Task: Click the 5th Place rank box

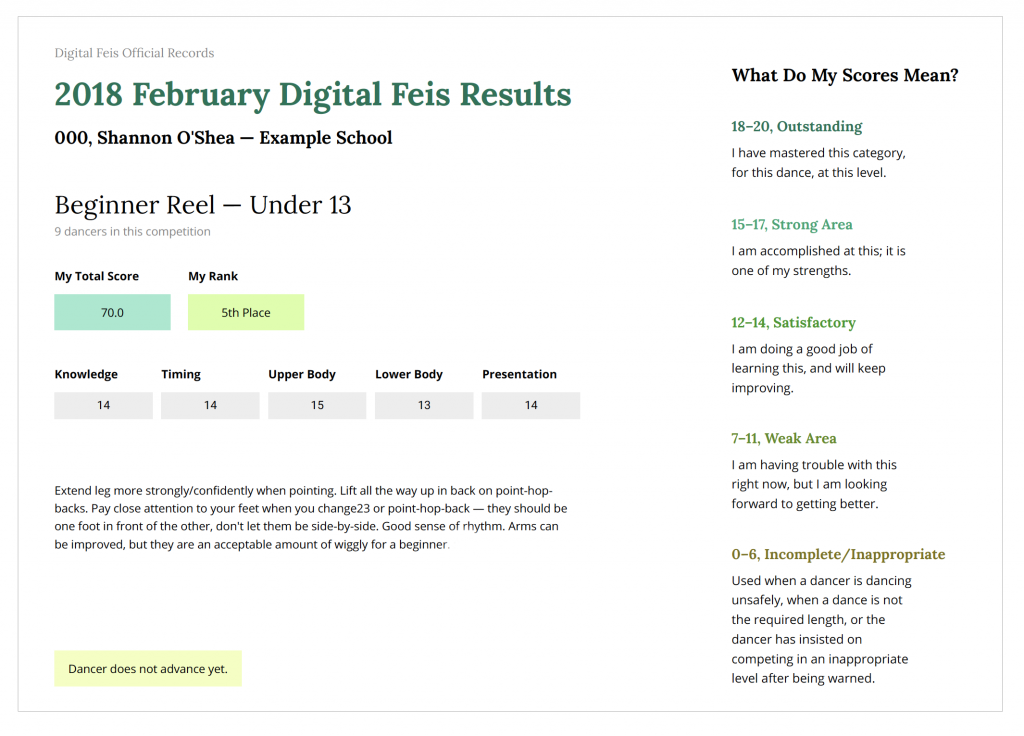Action: coord(246,312)
